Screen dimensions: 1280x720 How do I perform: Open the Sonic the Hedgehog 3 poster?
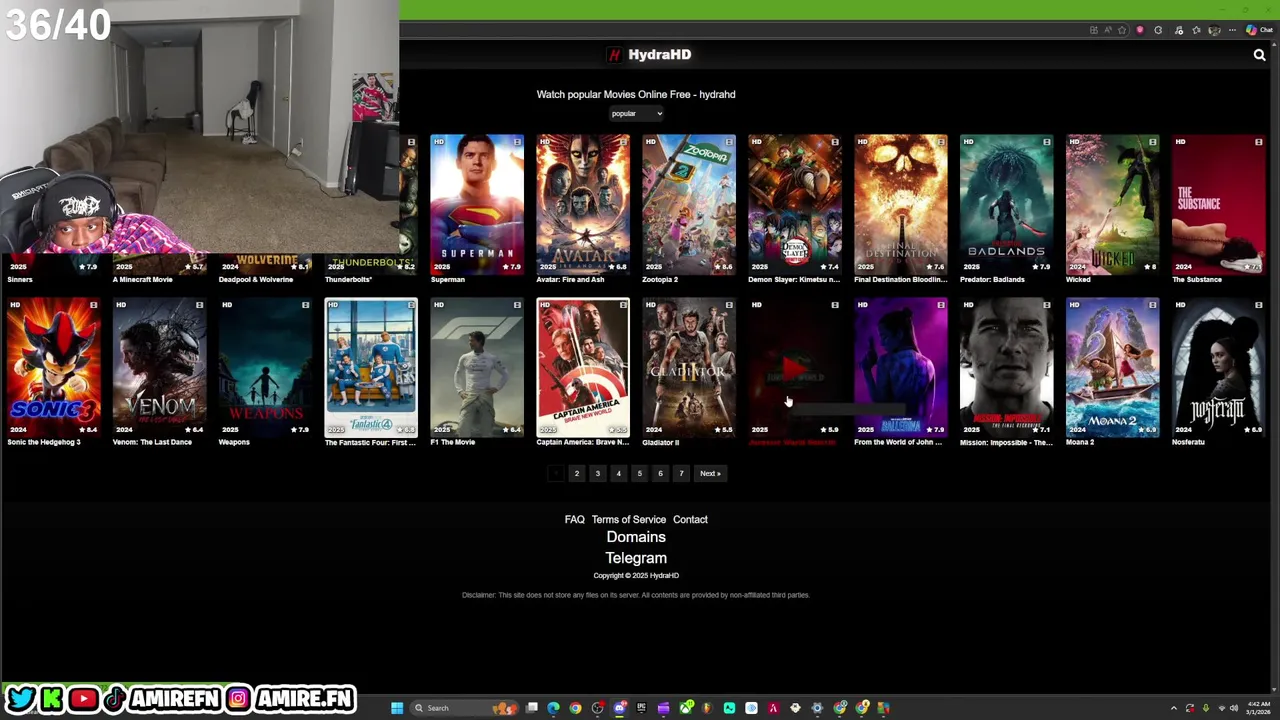coord(53,367)
